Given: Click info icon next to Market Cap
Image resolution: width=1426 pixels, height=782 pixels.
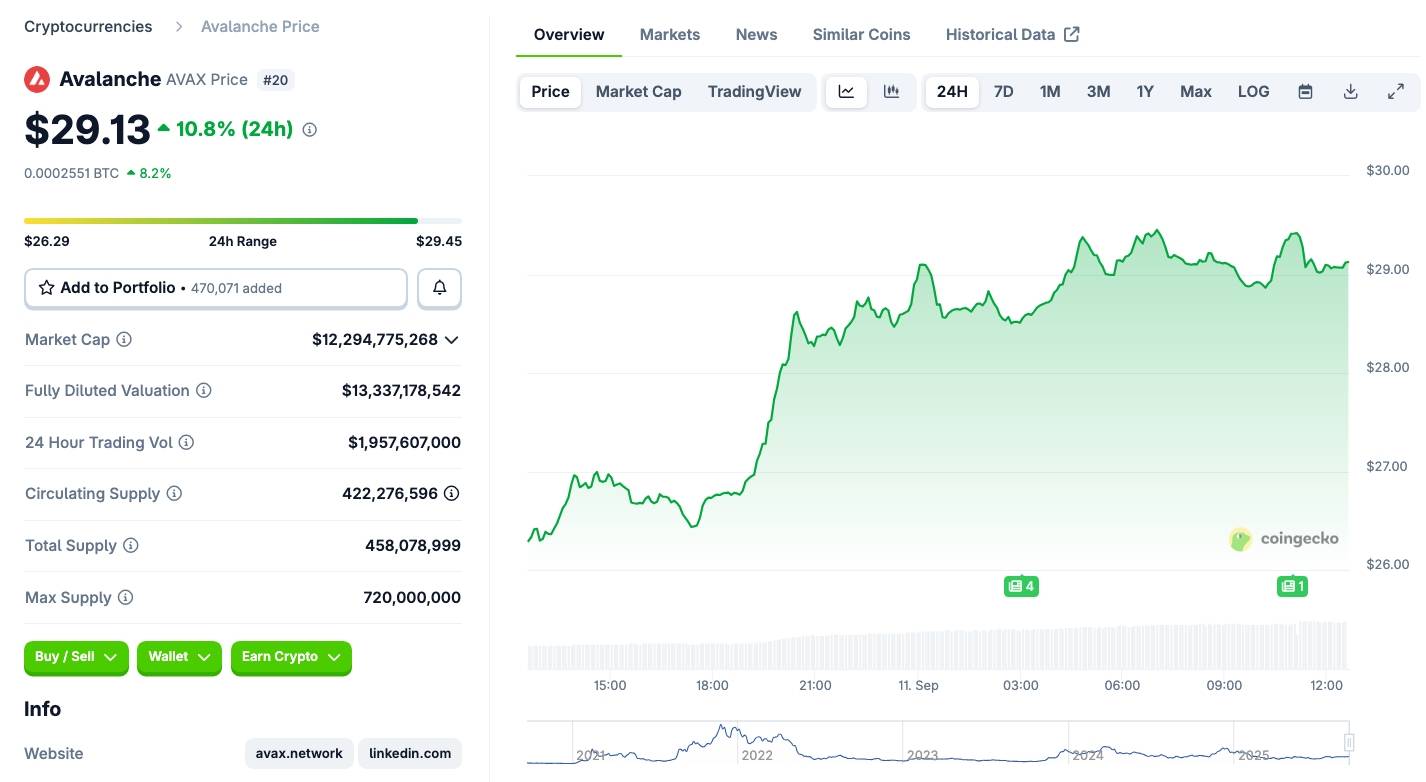Looking at the screenshot, I should pyautogui.click(x=124, y=340).
